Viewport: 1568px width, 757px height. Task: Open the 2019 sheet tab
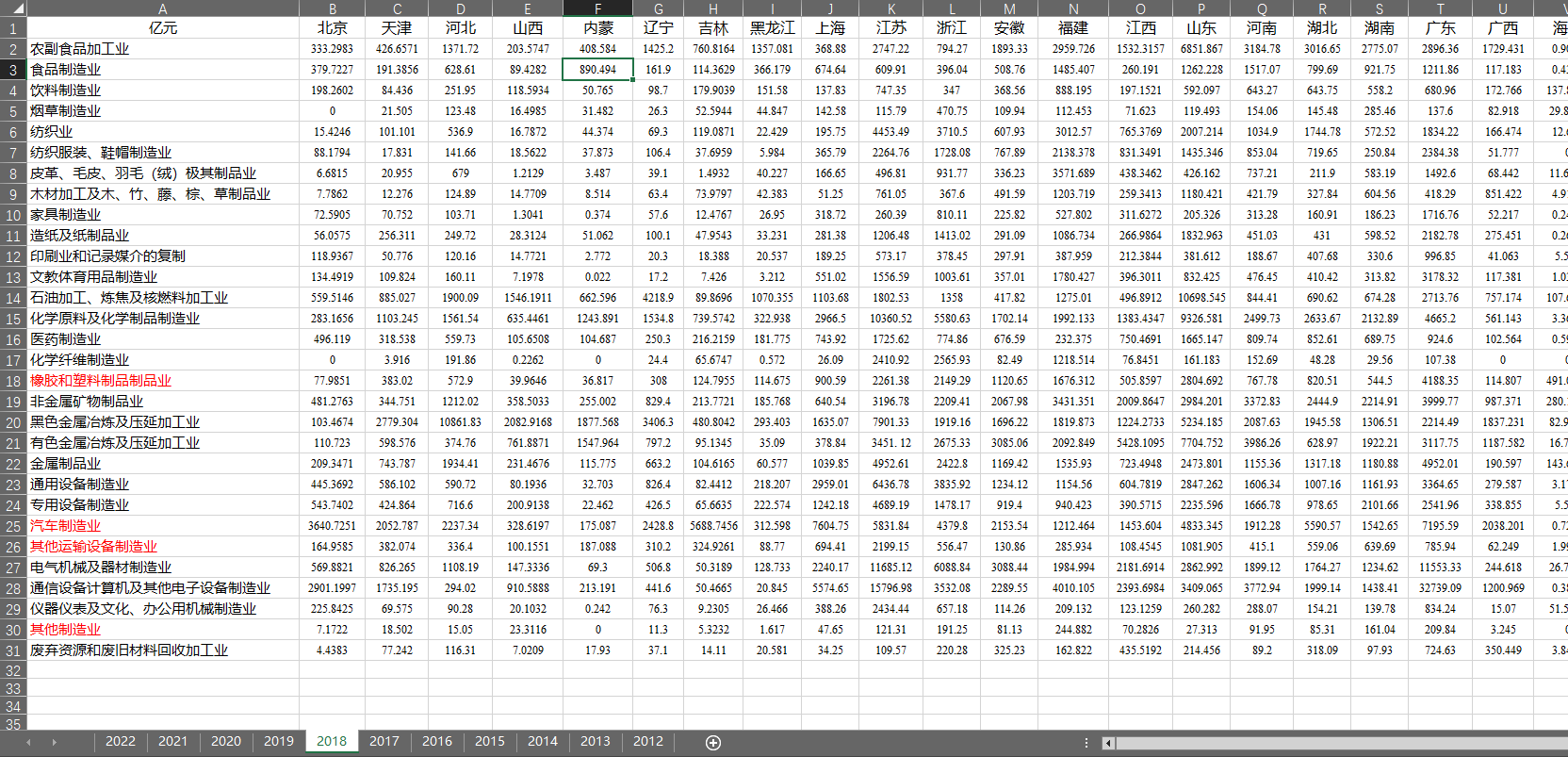pyautogui.click(x=279, y=742)
